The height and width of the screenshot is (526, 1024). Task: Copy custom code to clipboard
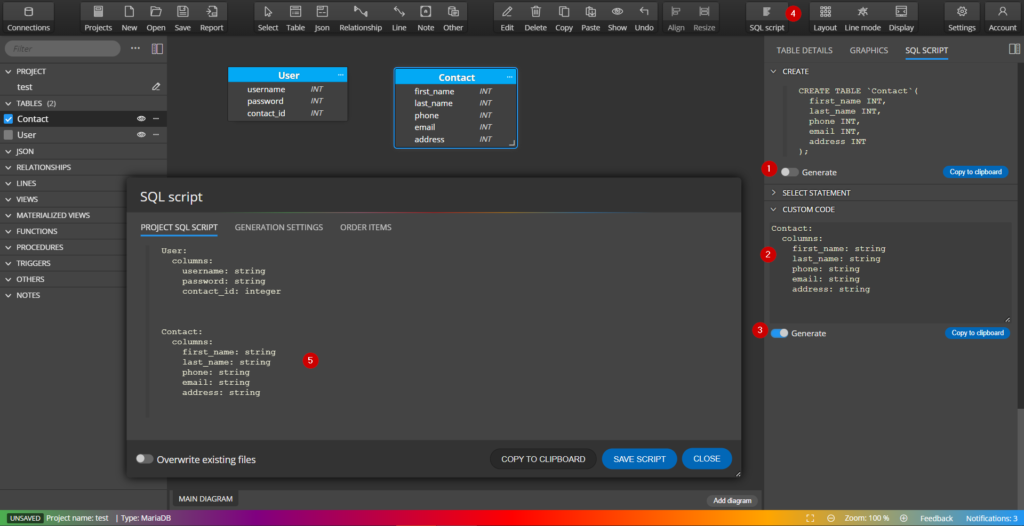click(x=978, y=333)
